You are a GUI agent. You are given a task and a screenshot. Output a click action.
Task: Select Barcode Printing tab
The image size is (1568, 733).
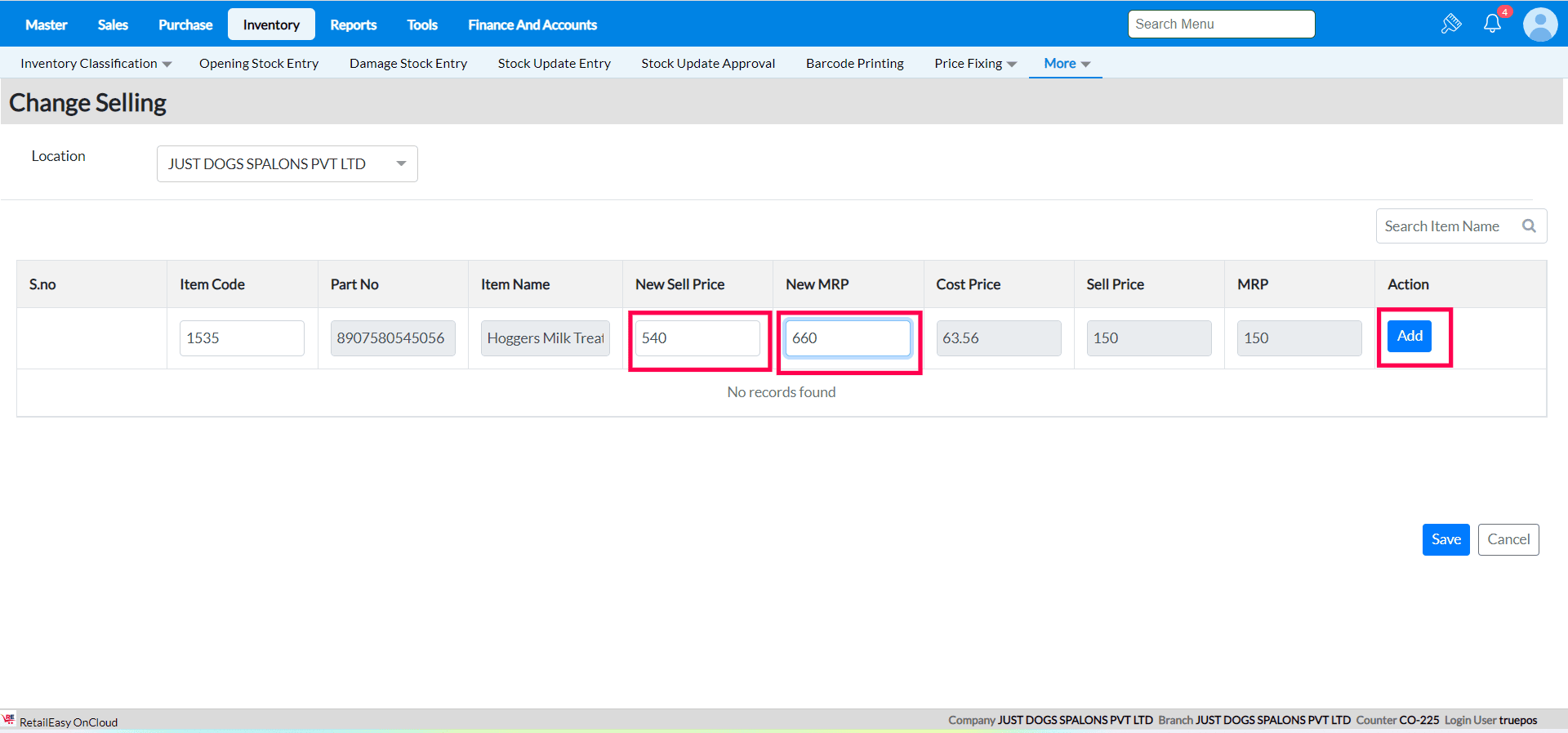[x=854, y=64]
